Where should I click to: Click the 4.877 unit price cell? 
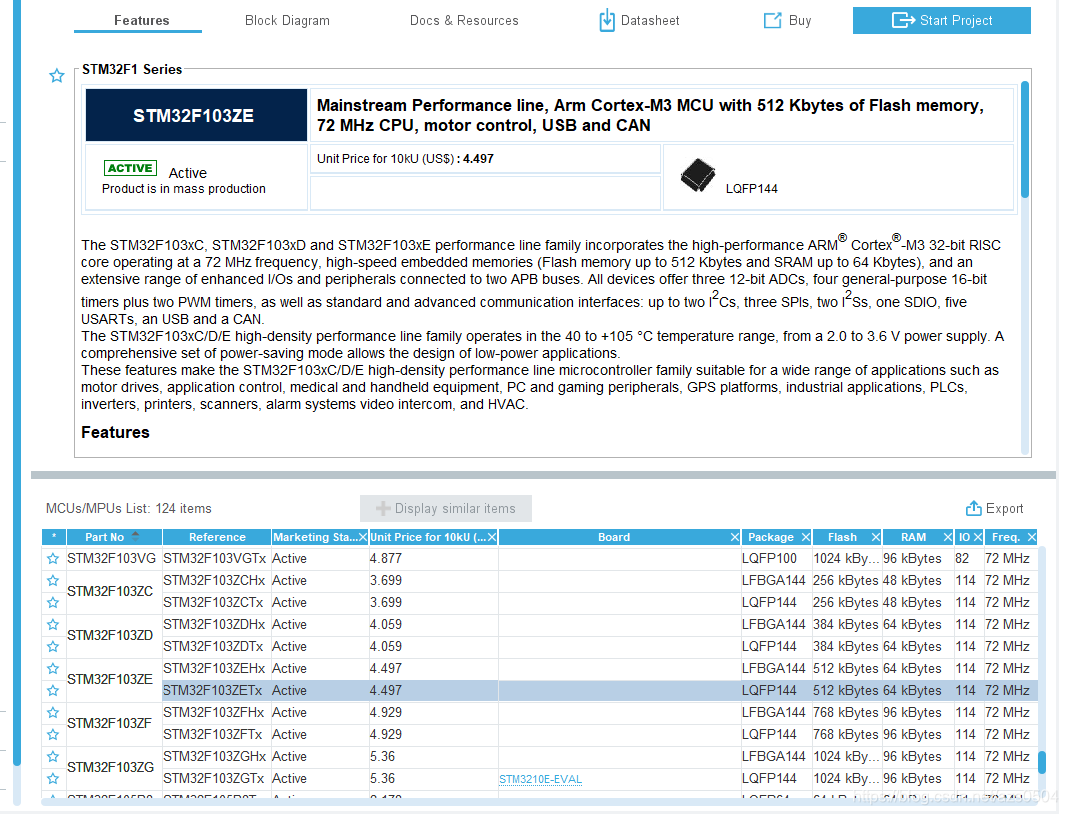(x=433, y=558)
